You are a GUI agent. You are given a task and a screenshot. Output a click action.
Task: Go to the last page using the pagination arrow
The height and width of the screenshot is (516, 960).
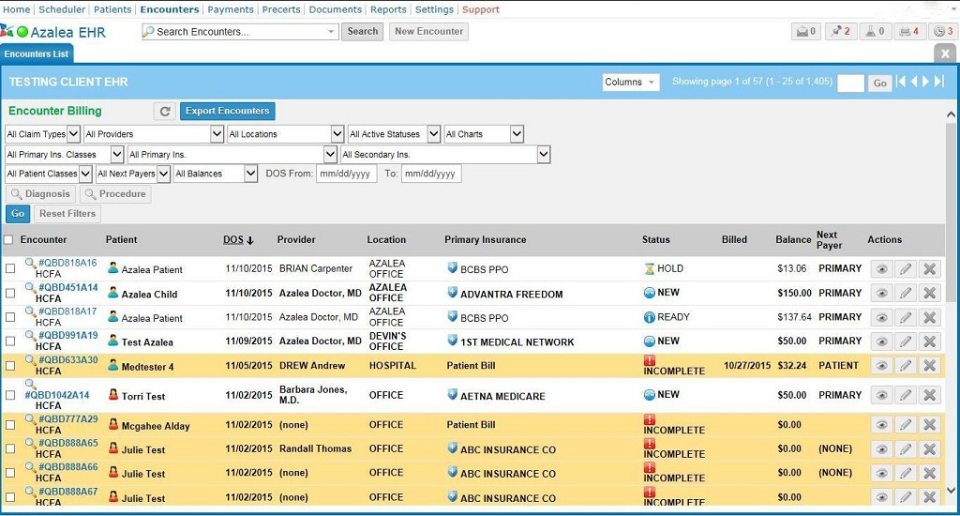point(939,82)
